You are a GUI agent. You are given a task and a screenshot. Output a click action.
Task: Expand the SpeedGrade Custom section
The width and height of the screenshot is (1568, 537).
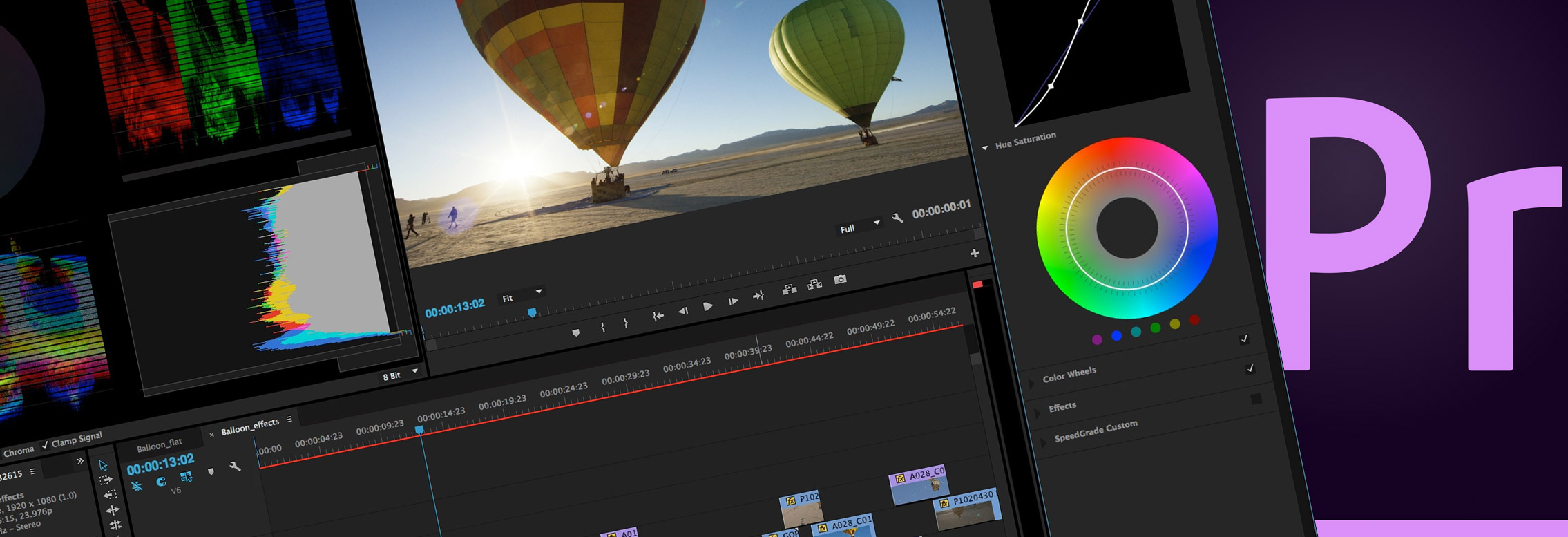pos(1044,442)
